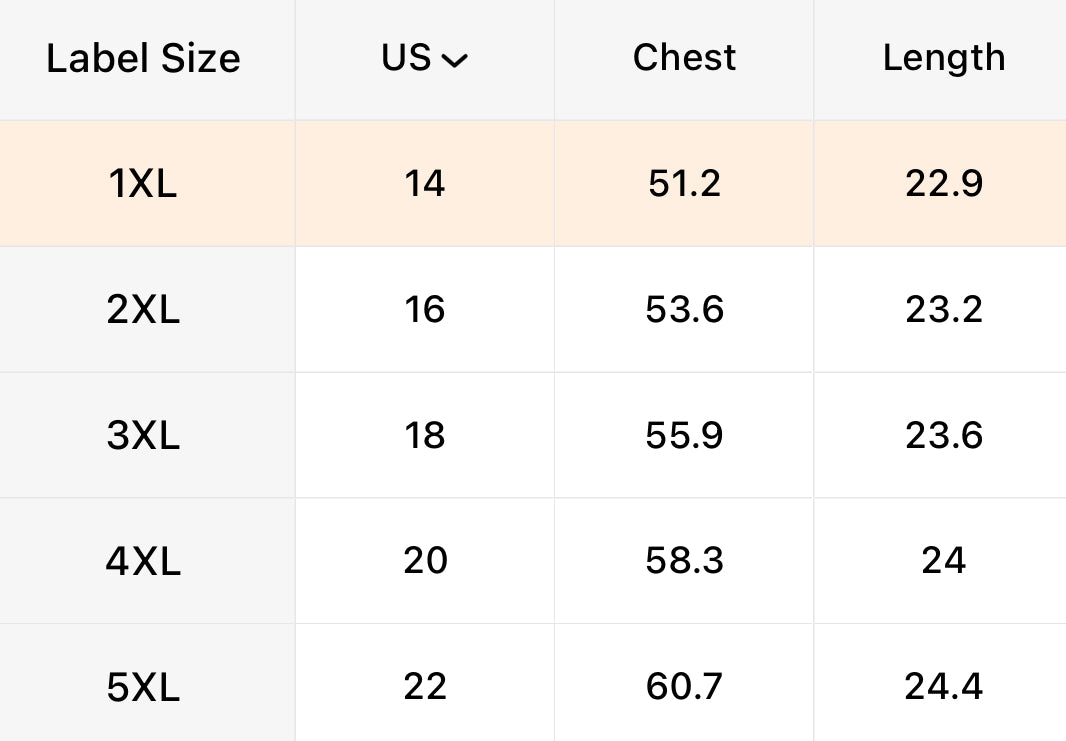Open the US size unit dropdown

[425, 59]
